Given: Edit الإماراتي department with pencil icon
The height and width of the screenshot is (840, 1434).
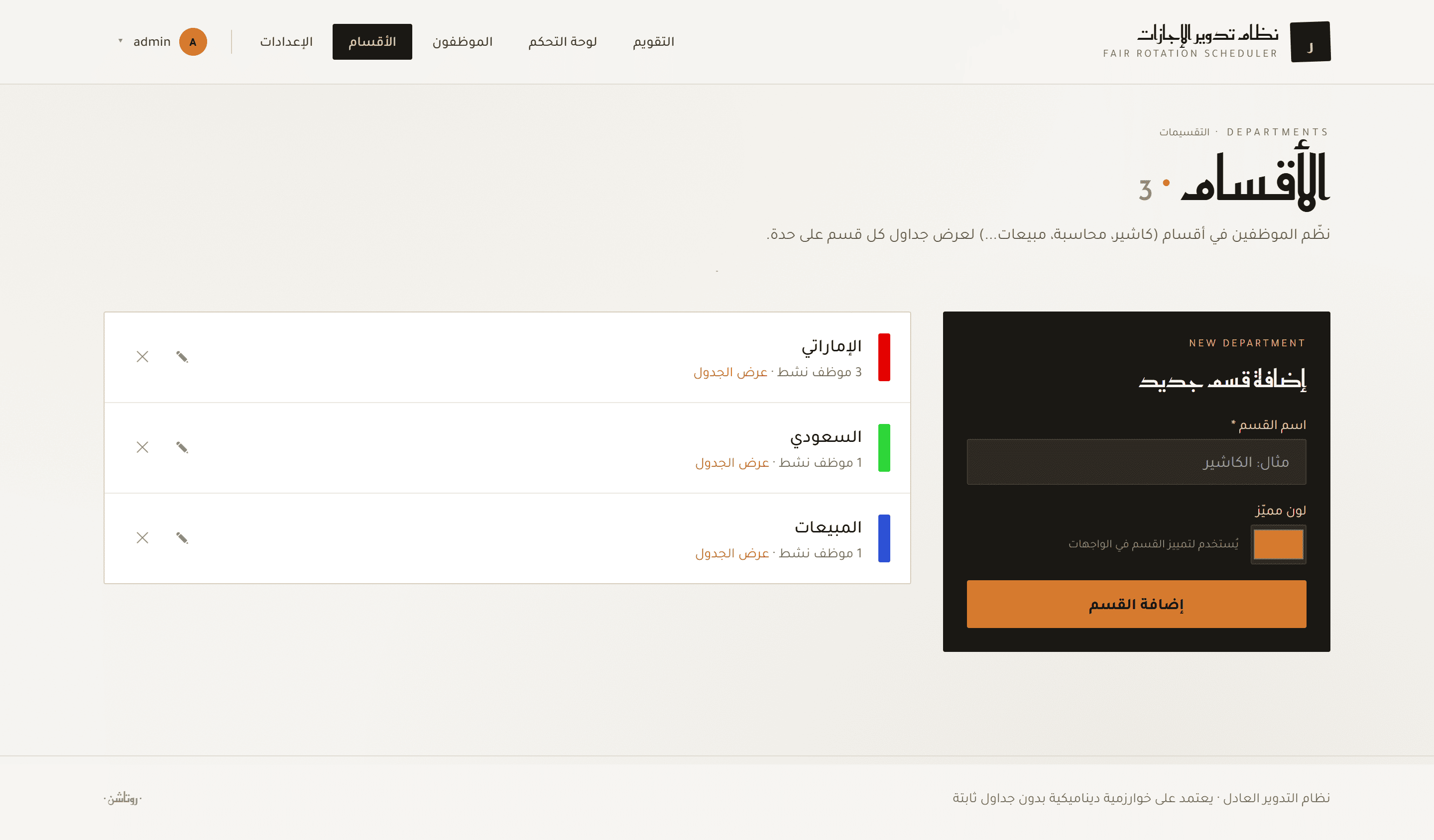Looking at the screenshot, I should [182, 357].
